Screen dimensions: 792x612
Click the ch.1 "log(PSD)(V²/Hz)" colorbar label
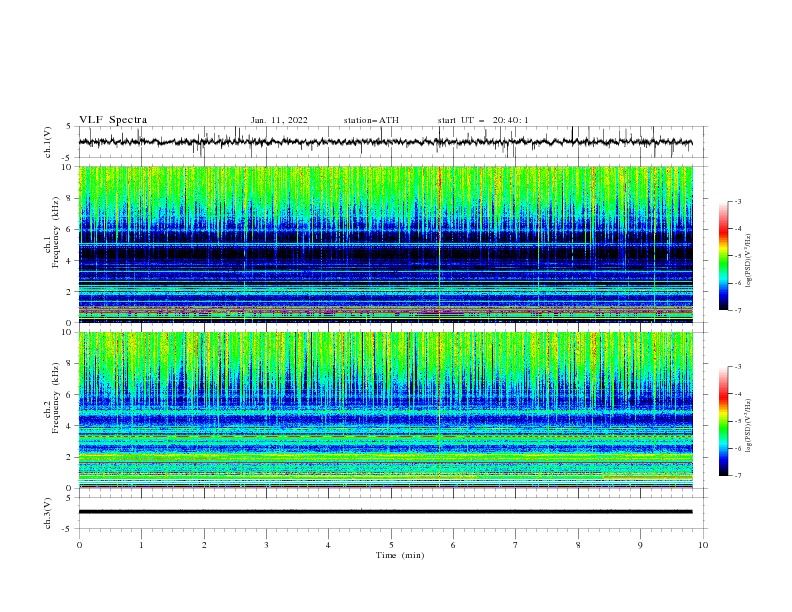tap(748, 261)
